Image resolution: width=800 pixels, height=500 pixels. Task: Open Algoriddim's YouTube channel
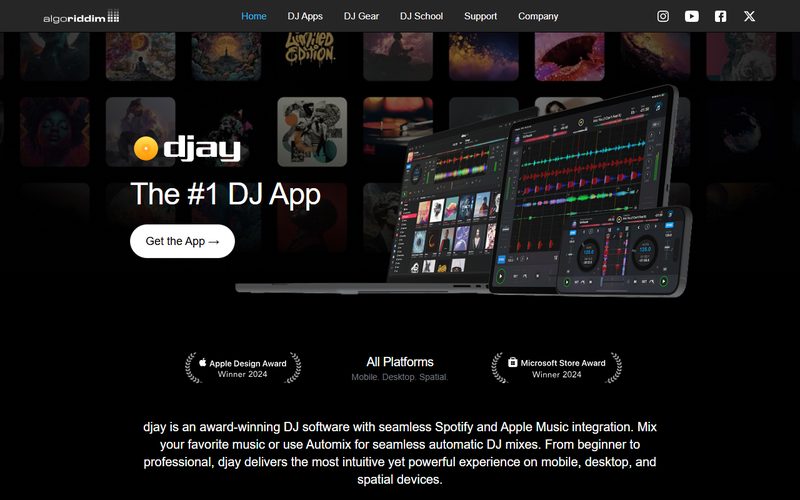[x=691, y=16]
